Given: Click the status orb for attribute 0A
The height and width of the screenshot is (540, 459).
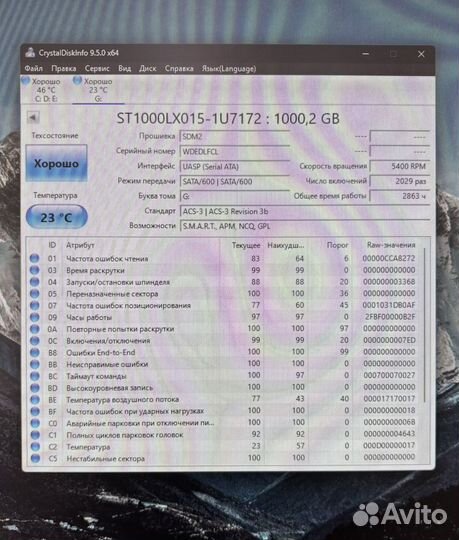Looking at the screenshot, I should tap(34, 329).
